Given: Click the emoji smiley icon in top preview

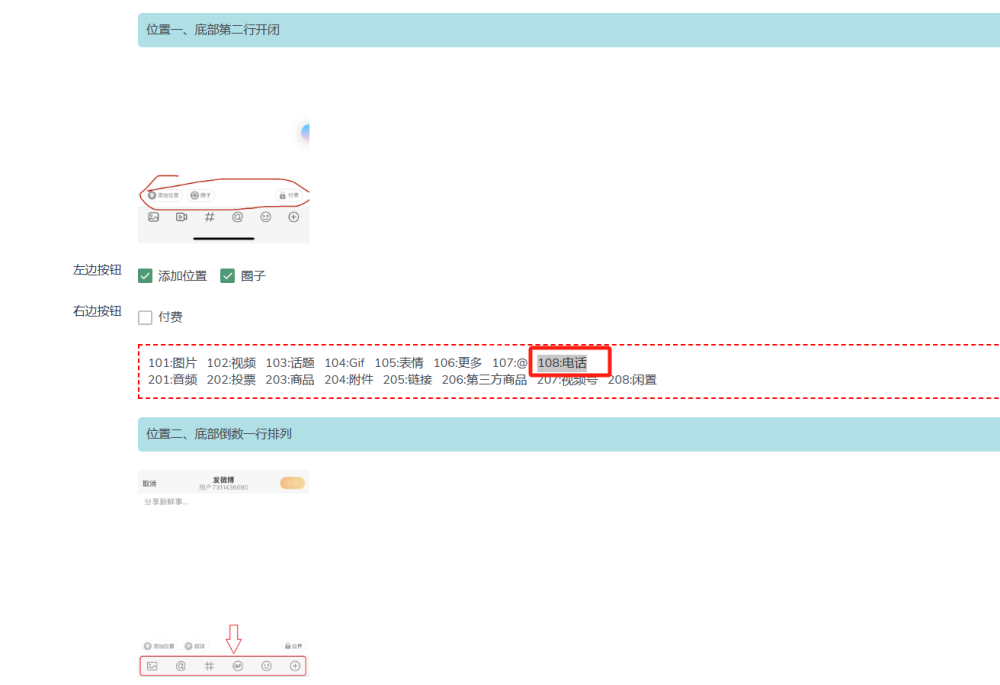Looking at the screenshot, I should click(x=266, y=217).
